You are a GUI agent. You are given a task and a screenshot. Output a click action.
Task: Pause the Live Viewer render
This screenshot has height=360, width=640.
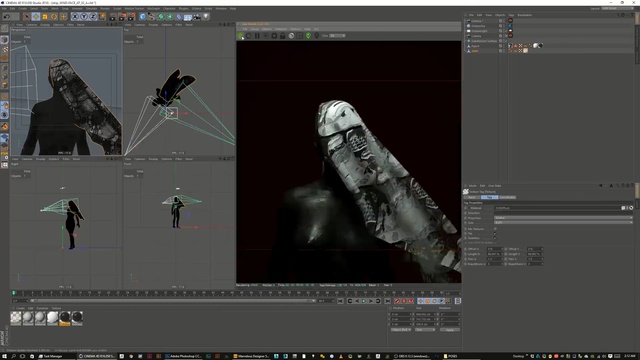(257, 36)
